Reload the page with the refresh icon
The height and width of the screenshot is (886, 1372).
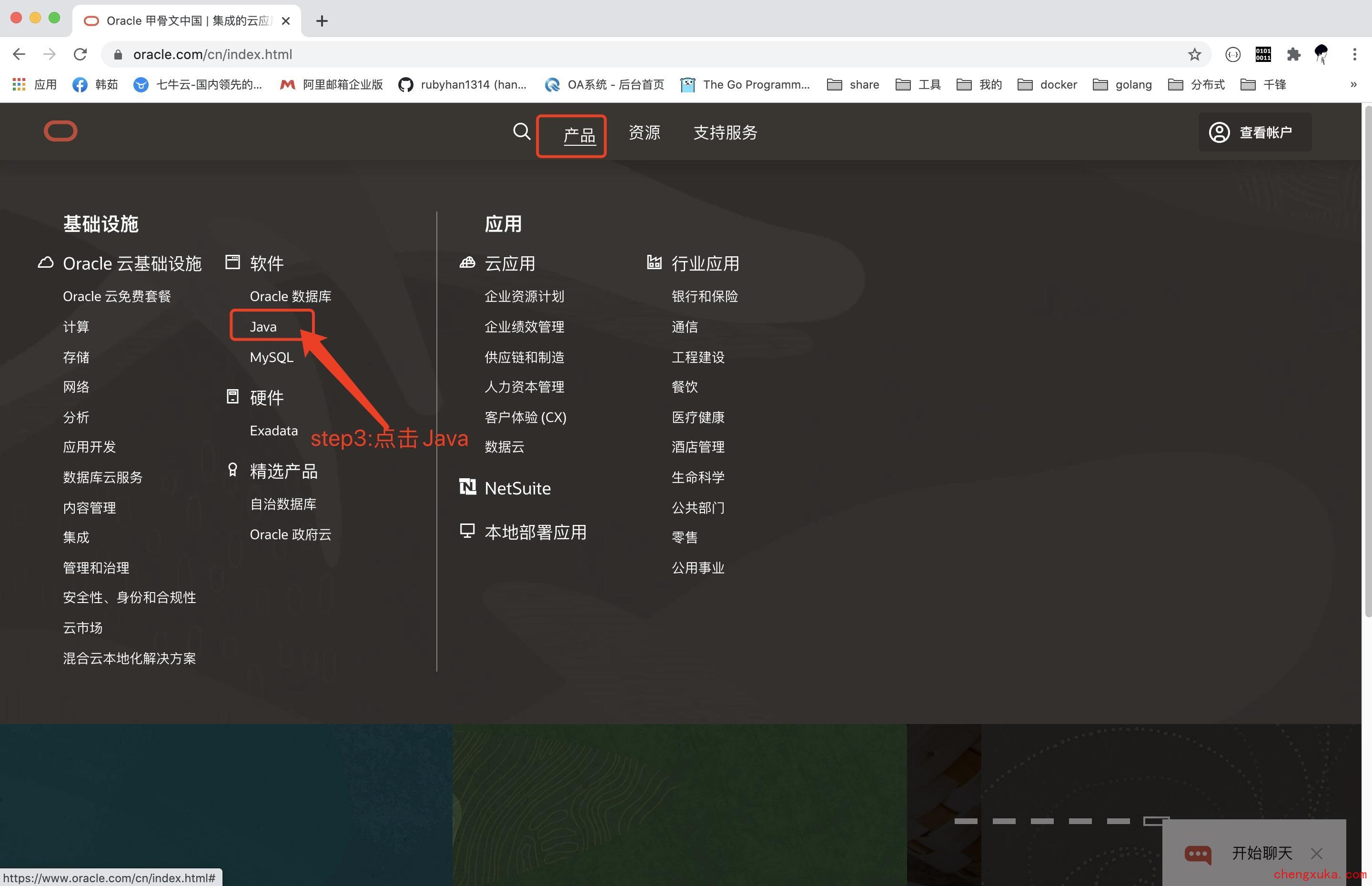[x=80, y=55]
